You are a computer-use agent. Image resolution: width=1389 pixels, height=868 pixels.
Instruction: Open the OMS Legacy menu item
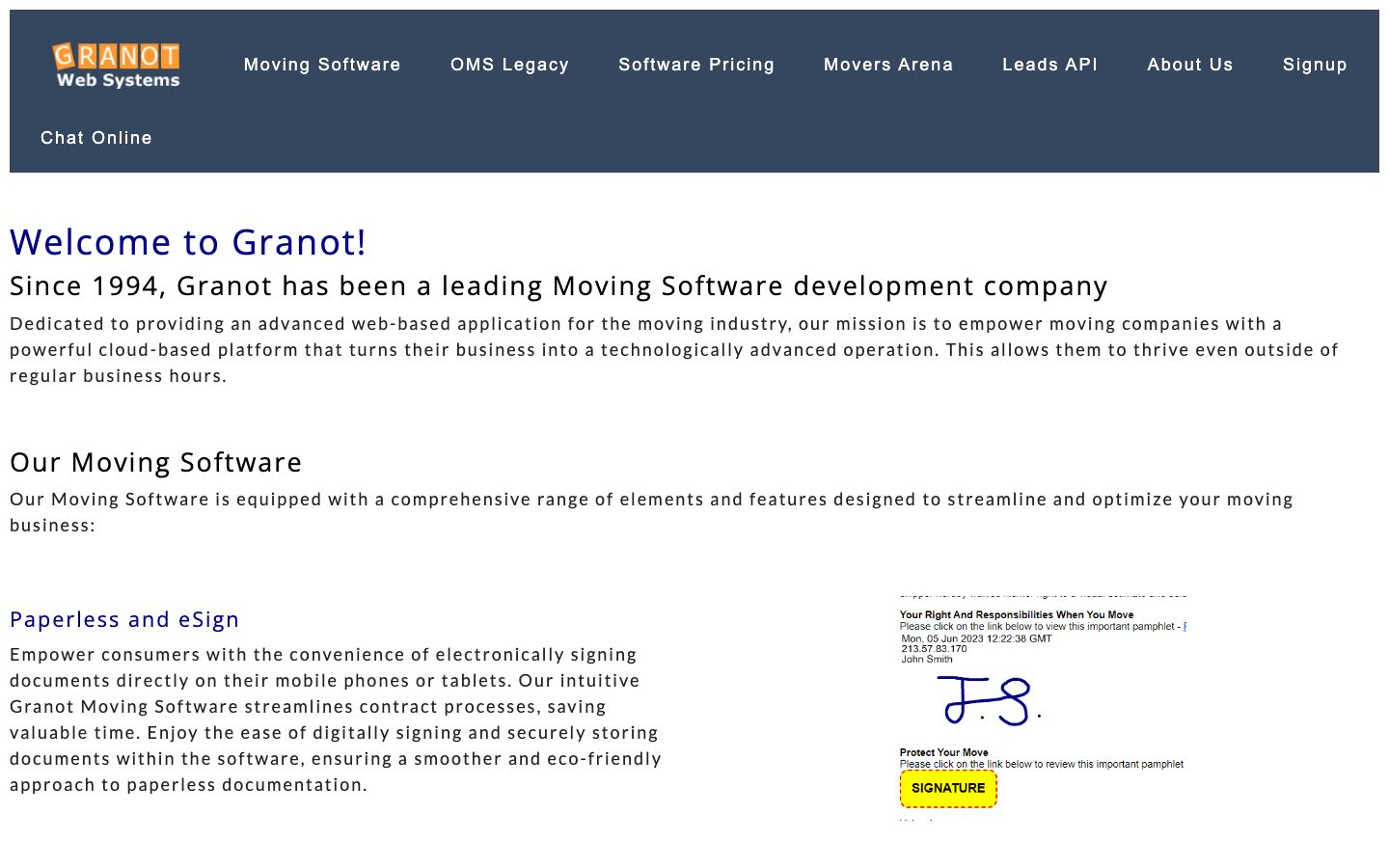(x=509, y=65)
